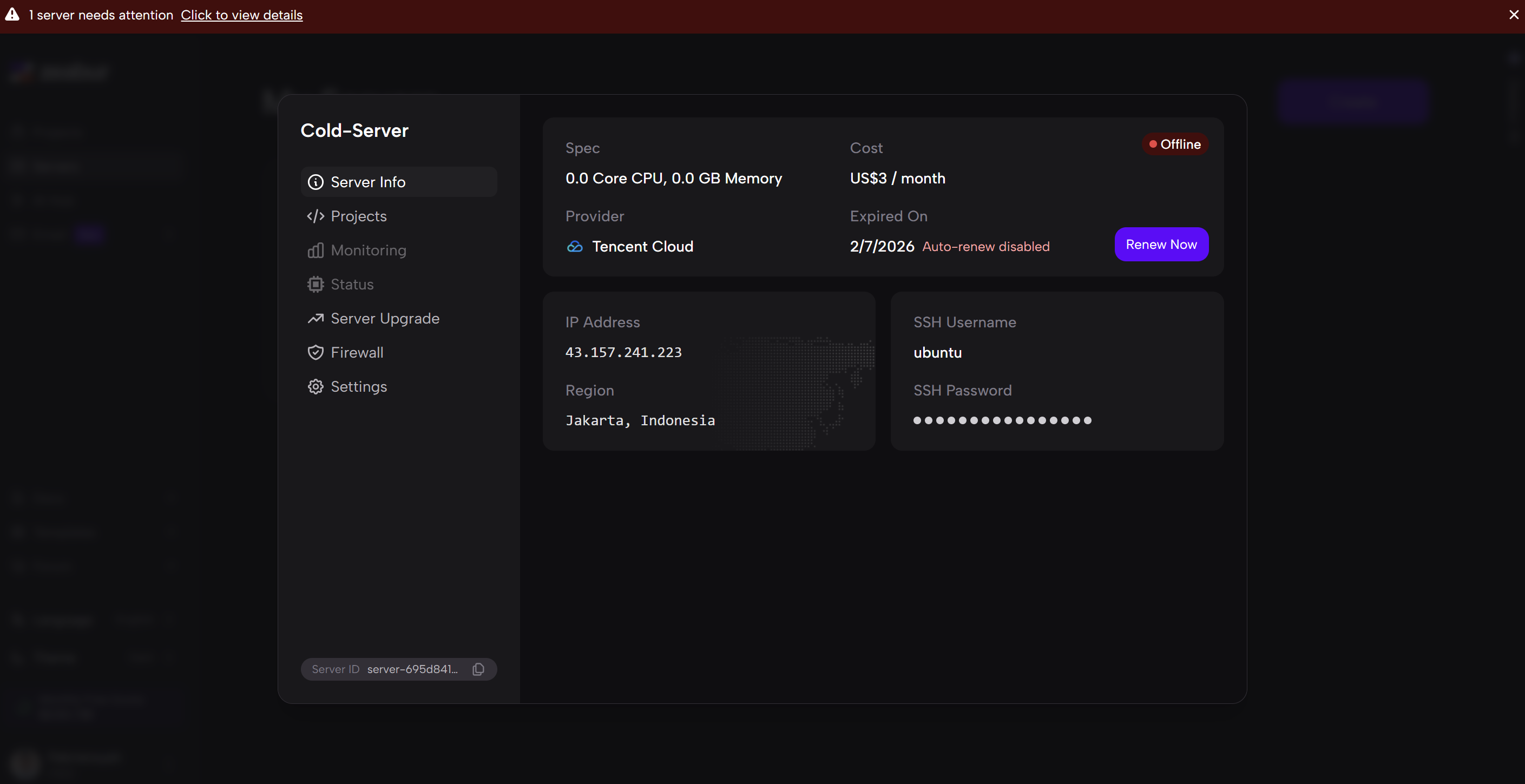Image resolution: width=1525 pixels, height=784 pixels.
Task: Dismiss the server attention banner
Action: [x=1513, y=15]
